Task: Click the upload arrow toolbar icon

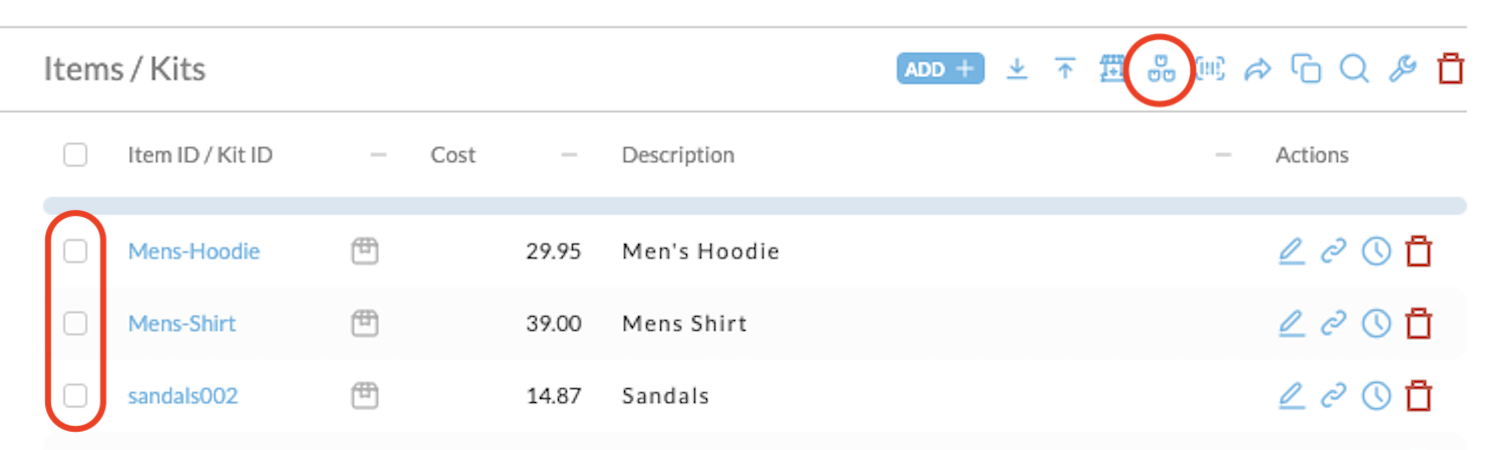Action: click(x=1065, y=69)
